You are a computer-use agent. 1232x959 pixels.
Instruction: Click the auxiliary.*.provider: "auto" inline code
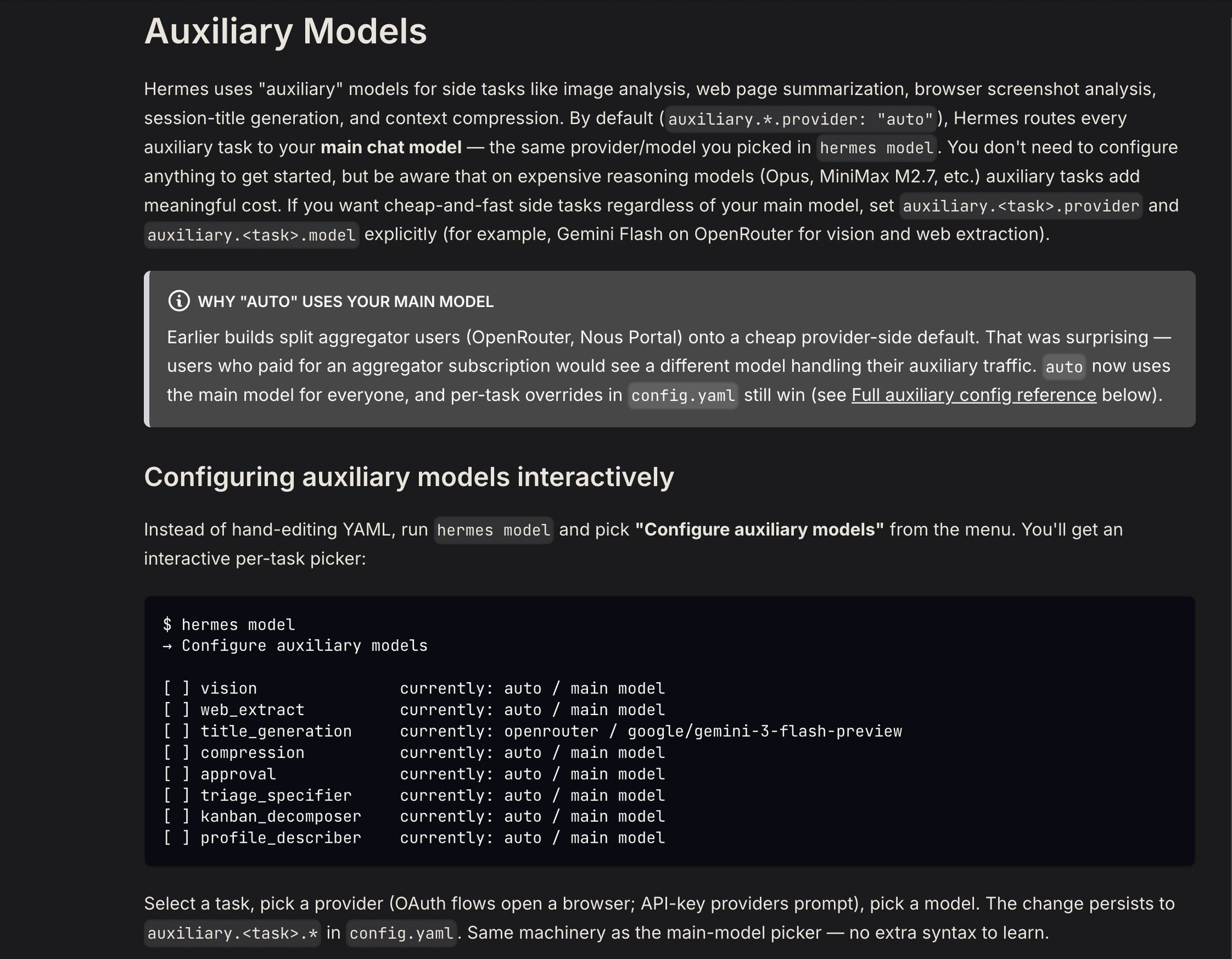coord(800,119)
